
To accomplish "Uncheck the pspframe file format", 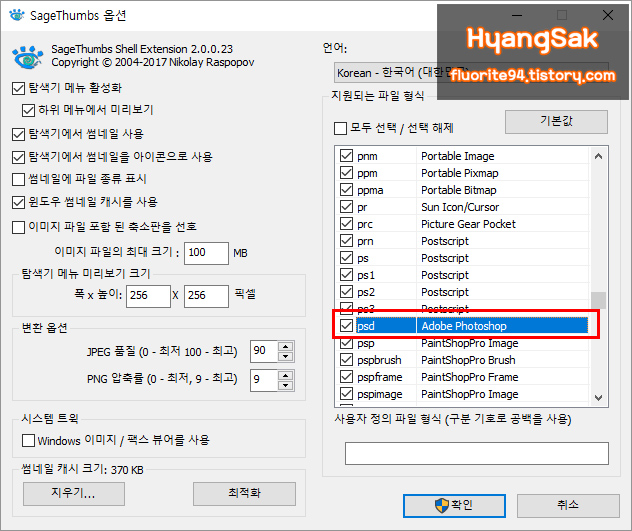I will (x=346, y=377).
